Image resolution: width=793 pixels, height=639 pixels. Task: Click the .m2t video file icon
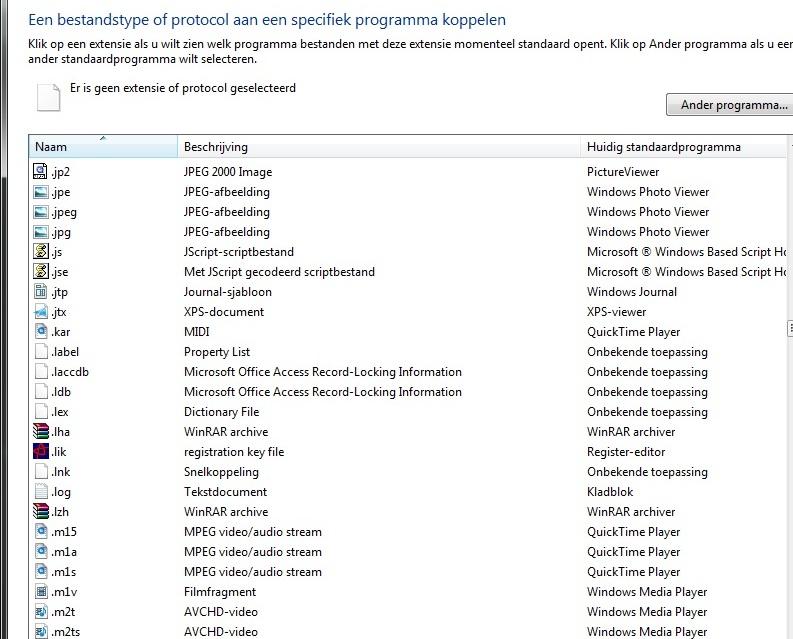[x=40, y=611]
